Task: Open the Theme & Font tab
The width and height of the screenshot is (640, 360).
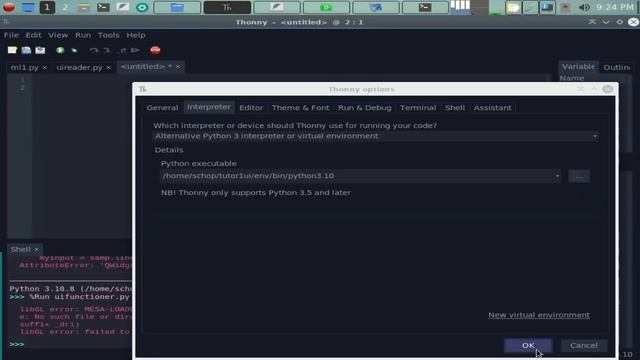Action: coord(300,108)
